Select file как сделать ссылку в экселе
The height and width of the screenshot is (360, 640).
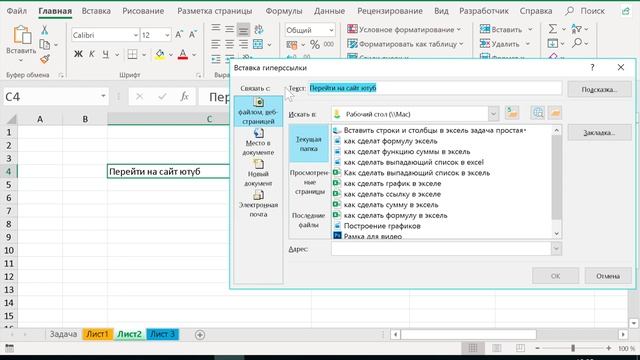(387, 194)
